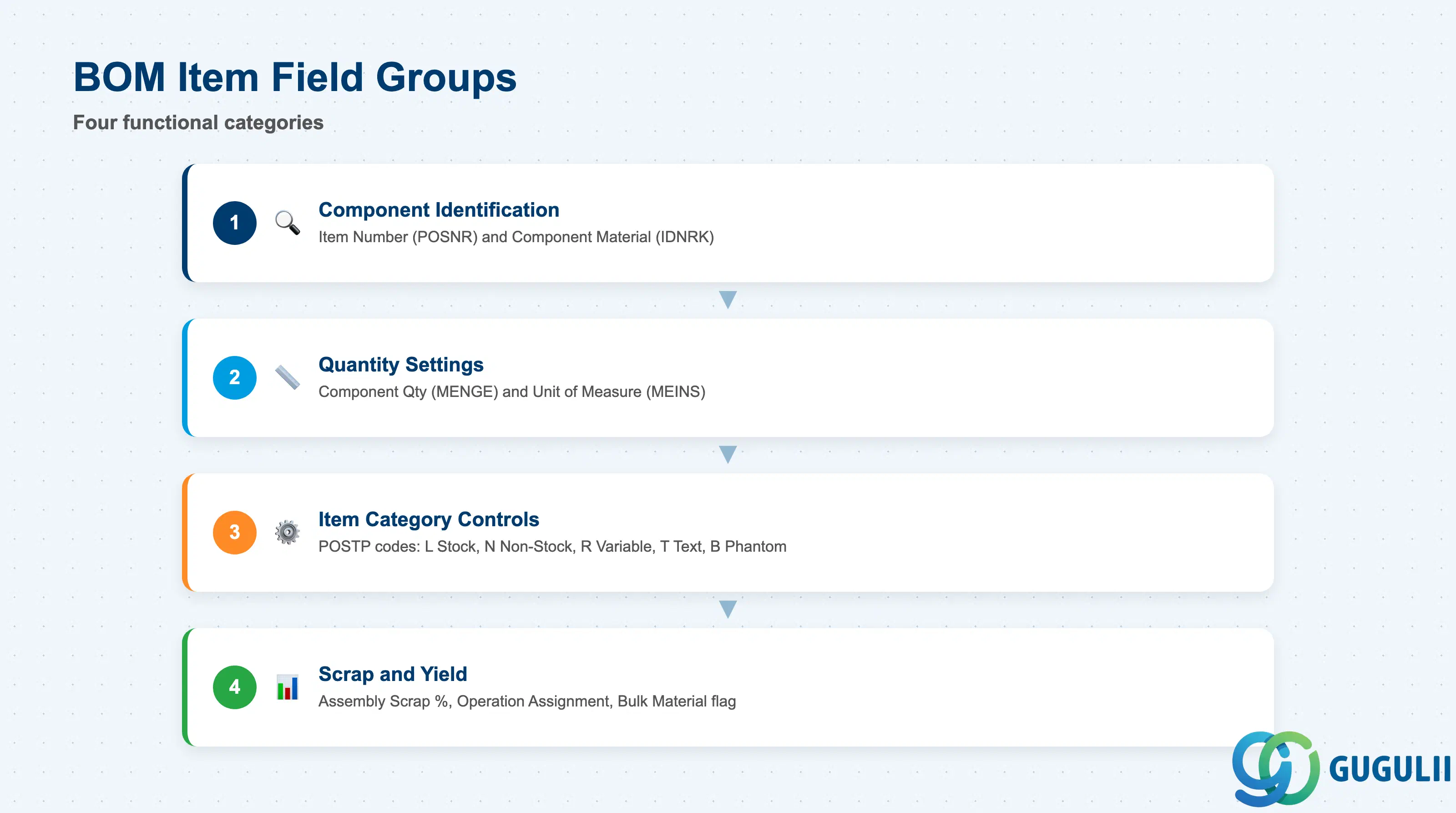Click the gear icon beside Item Category Controls
This screenshot has width=1456, height=813.
pyautogui.click(x=287, y=532)
